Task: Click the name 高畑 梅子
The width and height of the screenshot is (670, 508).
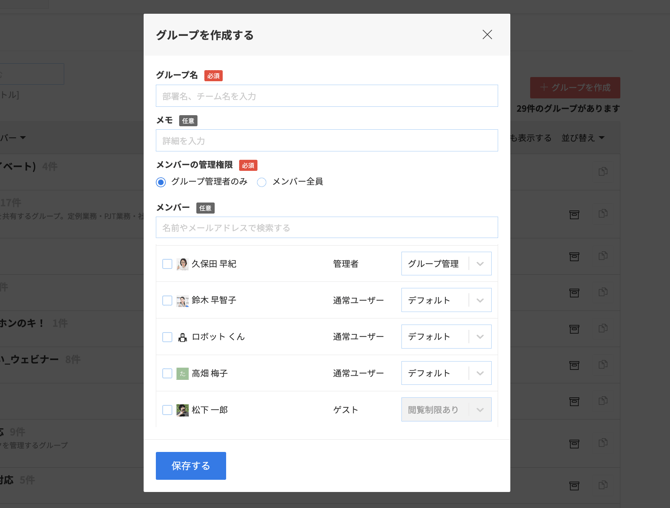Action: (x=209, y=373)
